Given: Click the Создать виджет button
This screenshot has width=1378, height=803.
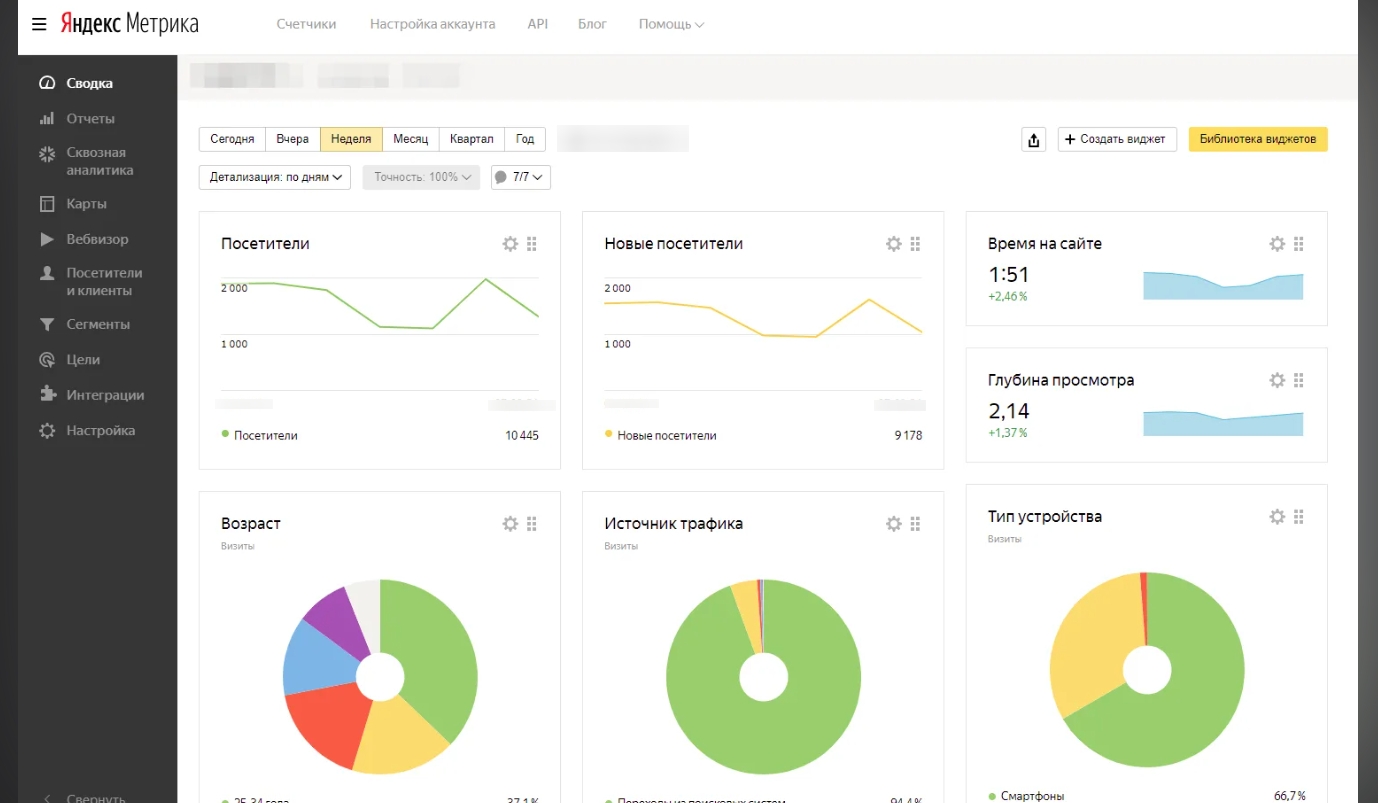Looking at the screenshot, I should [1117, 140].
